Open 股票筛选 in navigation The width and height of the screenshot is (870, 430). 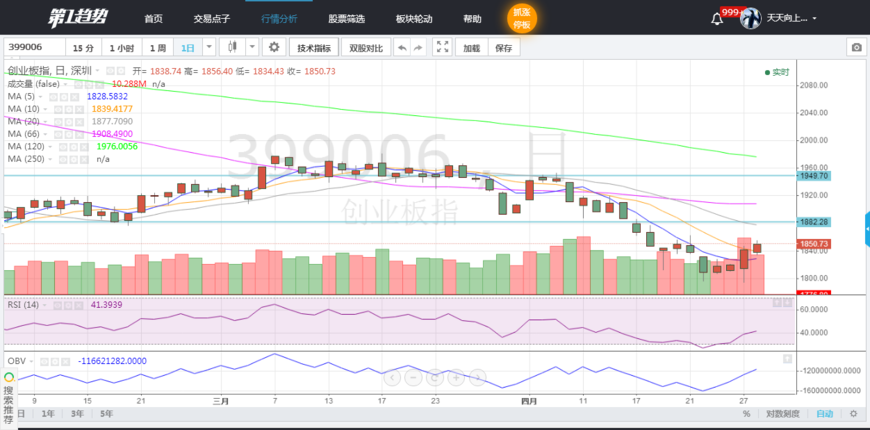pos(346,19)
